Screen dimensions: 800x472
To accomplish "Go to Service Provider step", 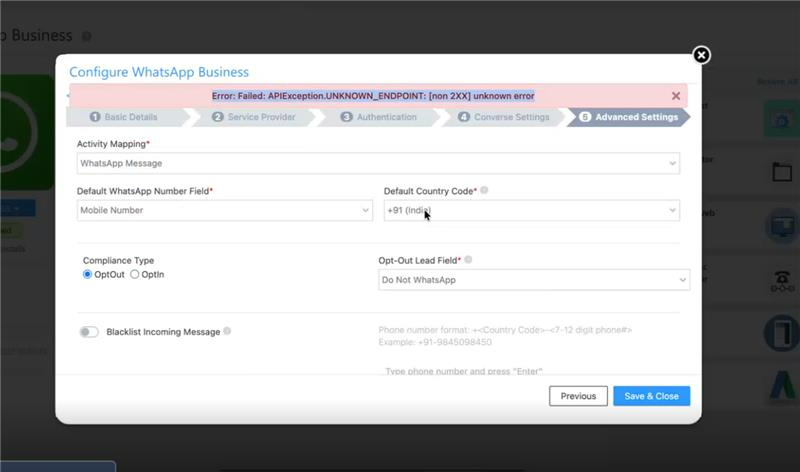I will click(x=254, y=117).
